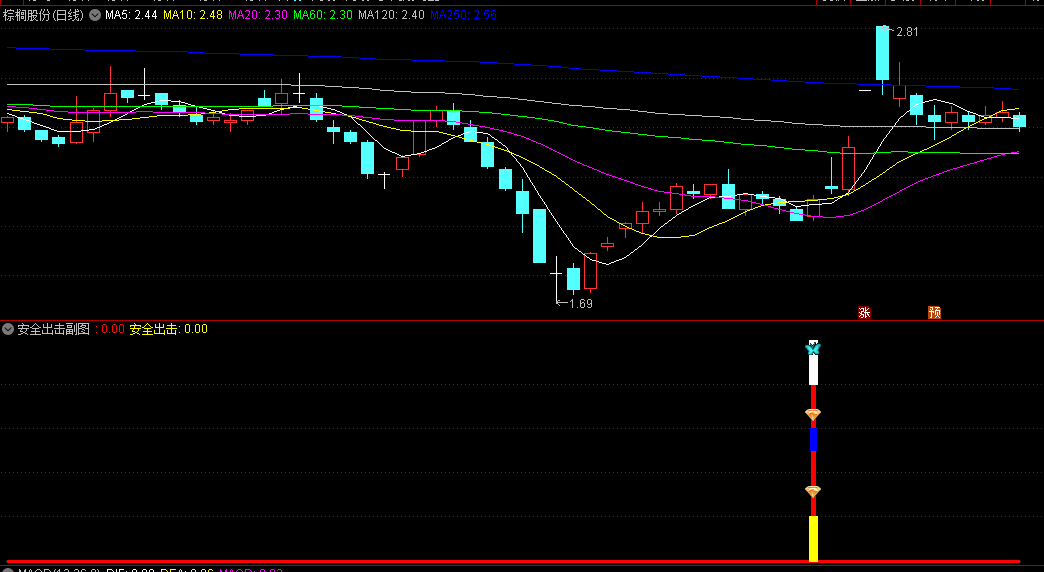The image size is (1044, 572).
Task: Click the 安全出击副图 indicator title
Action: click(x=53, y=329)
